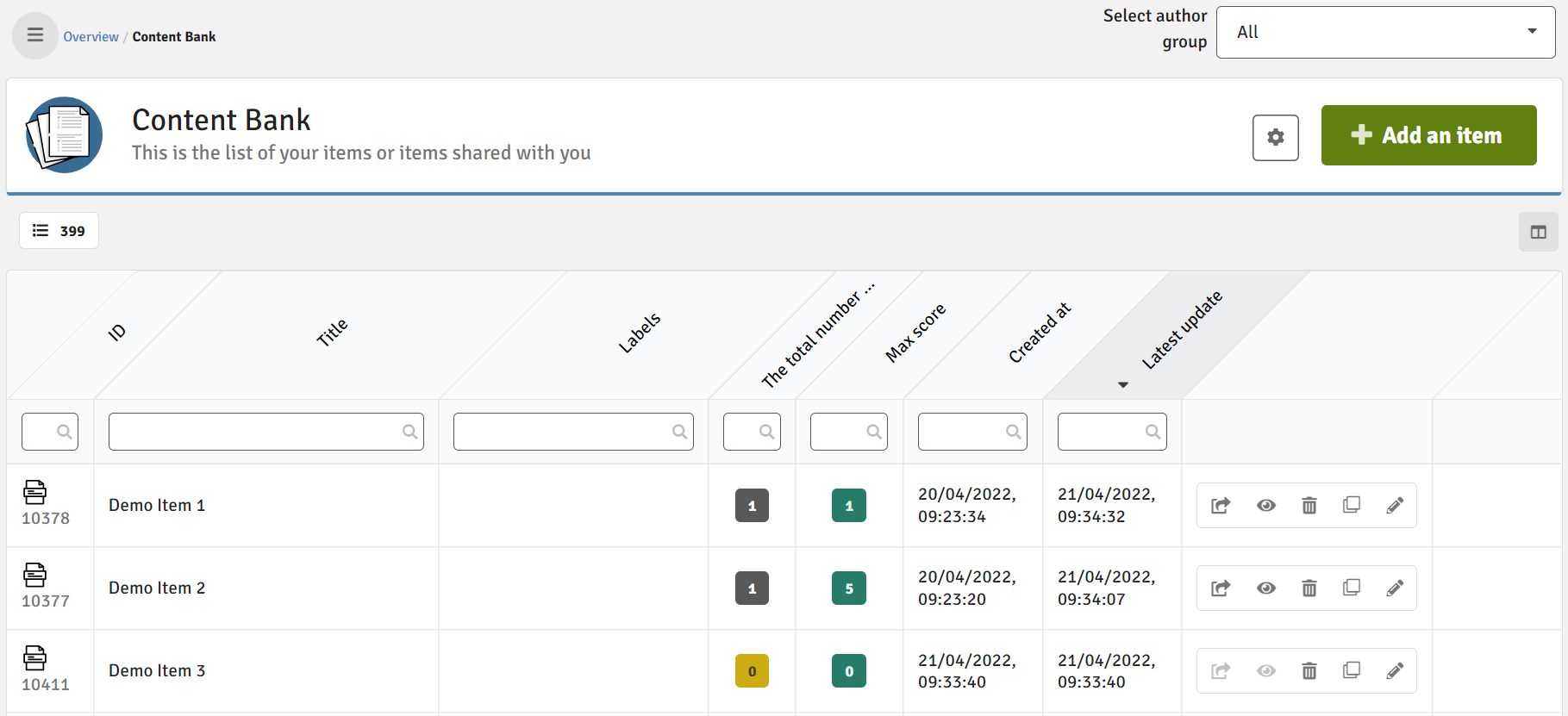
Task: Click the created date 20/04/2022, 09:23:20
Action: pyautogui.click(x=967, y=588)
